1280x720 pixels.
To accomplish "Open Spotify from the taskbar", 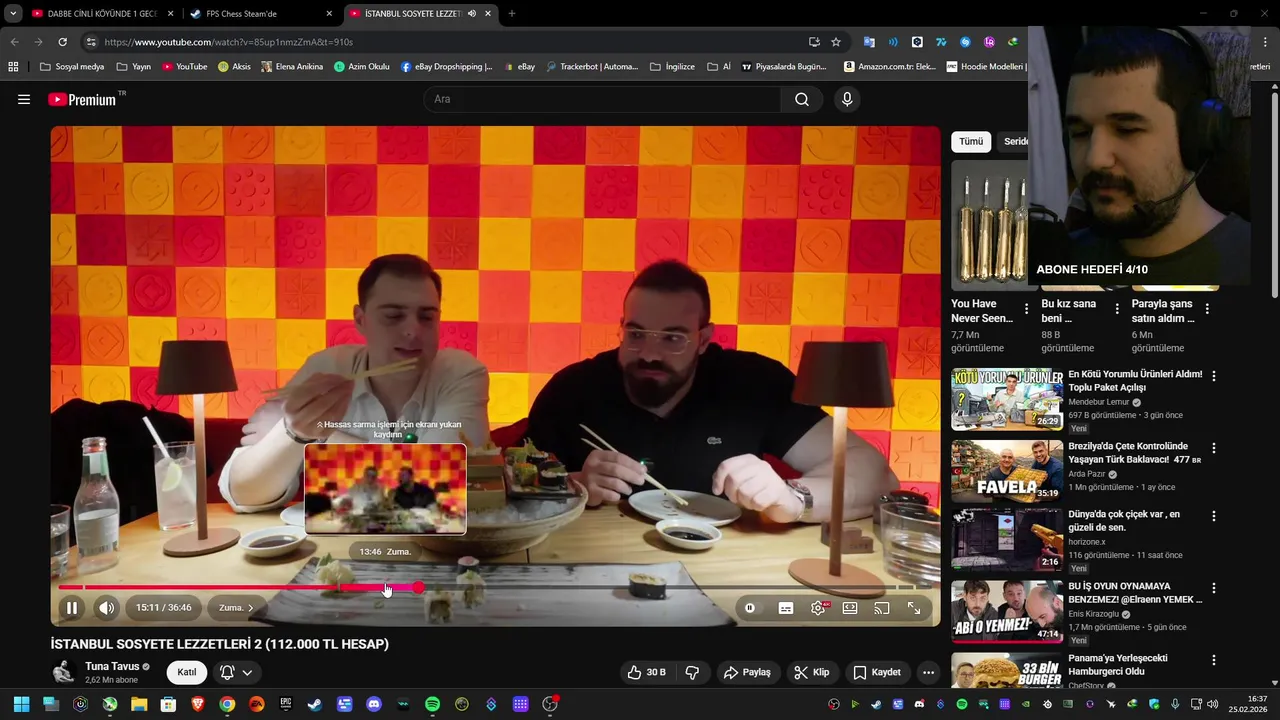I will click(x=432, y=704).
